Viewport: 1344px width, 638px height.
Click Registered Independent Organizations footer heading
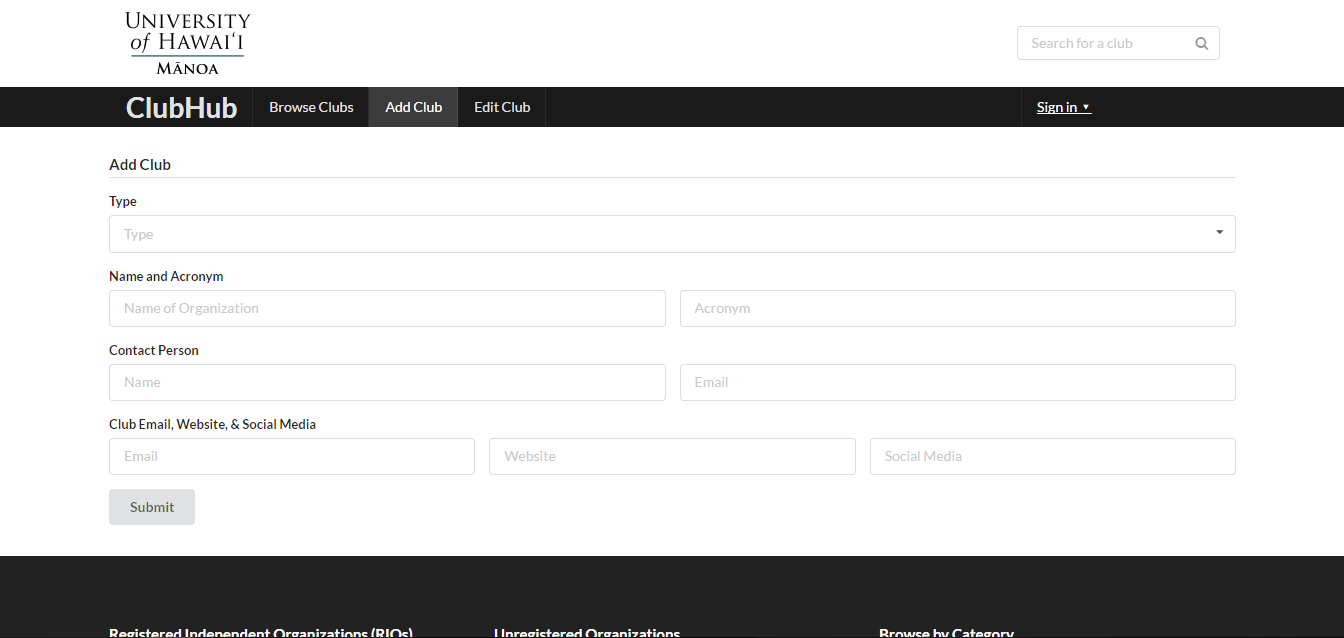pyautogui.click(x=261, y=632)
